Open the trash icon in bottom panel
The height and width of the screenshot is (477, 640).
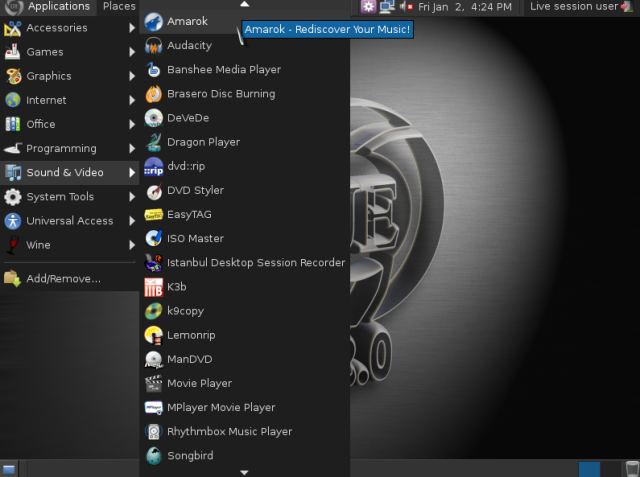(x=632, y=469)
